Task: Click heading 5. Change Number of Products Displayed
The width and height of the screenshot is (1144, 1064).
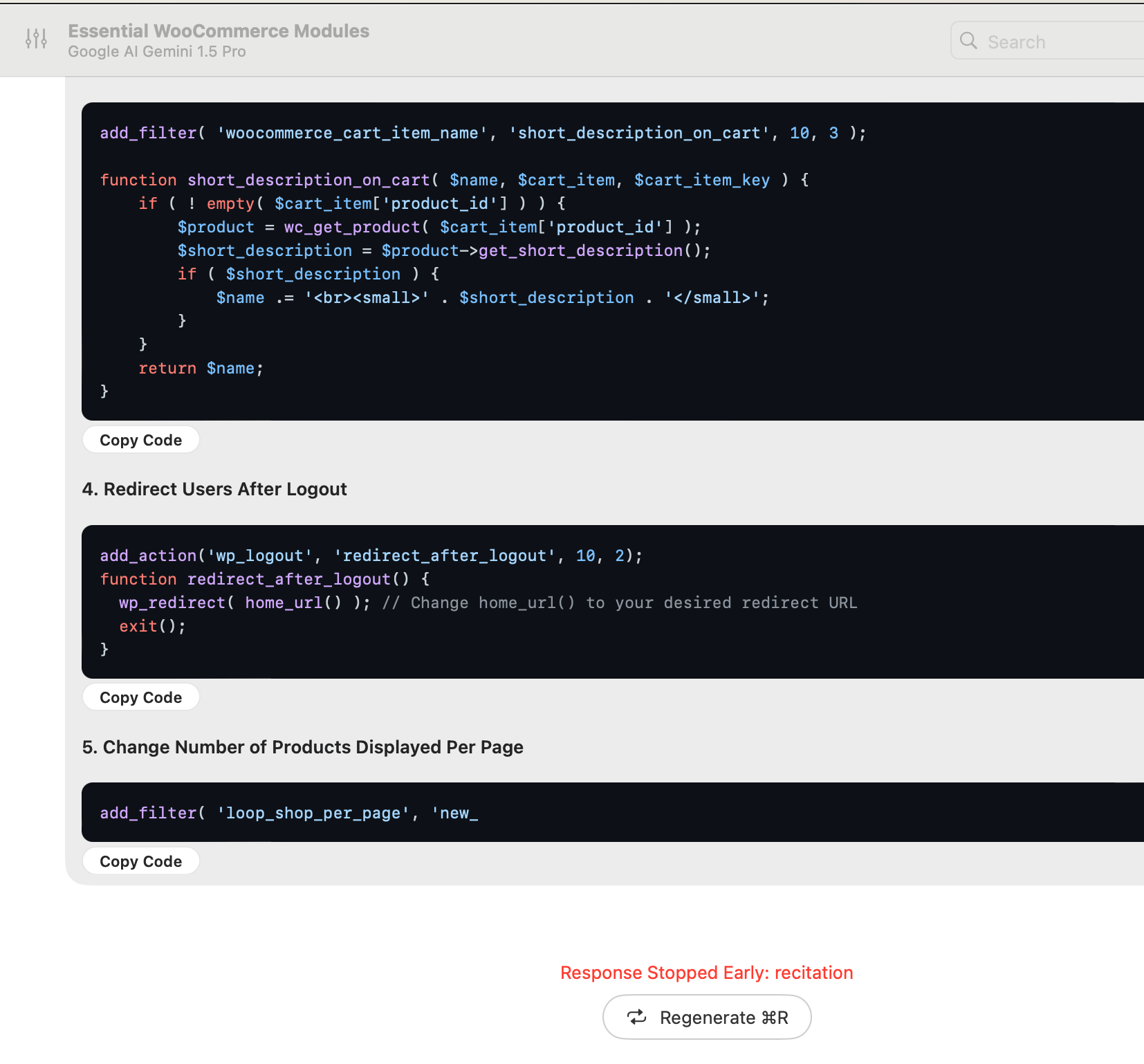Action: [x=302, y=747]
